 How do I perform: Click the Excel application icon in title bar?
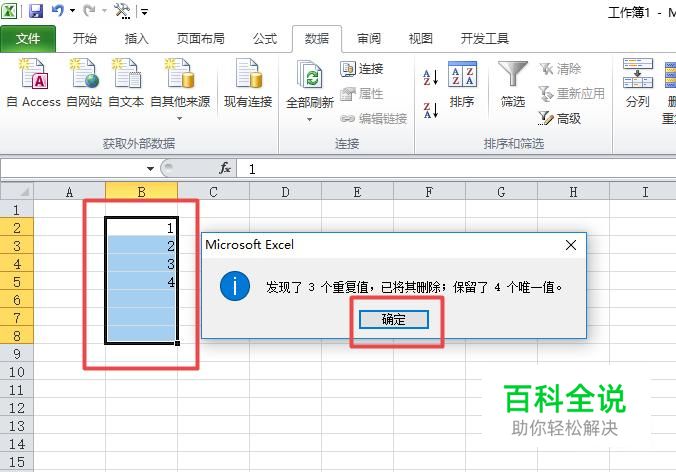9,11
